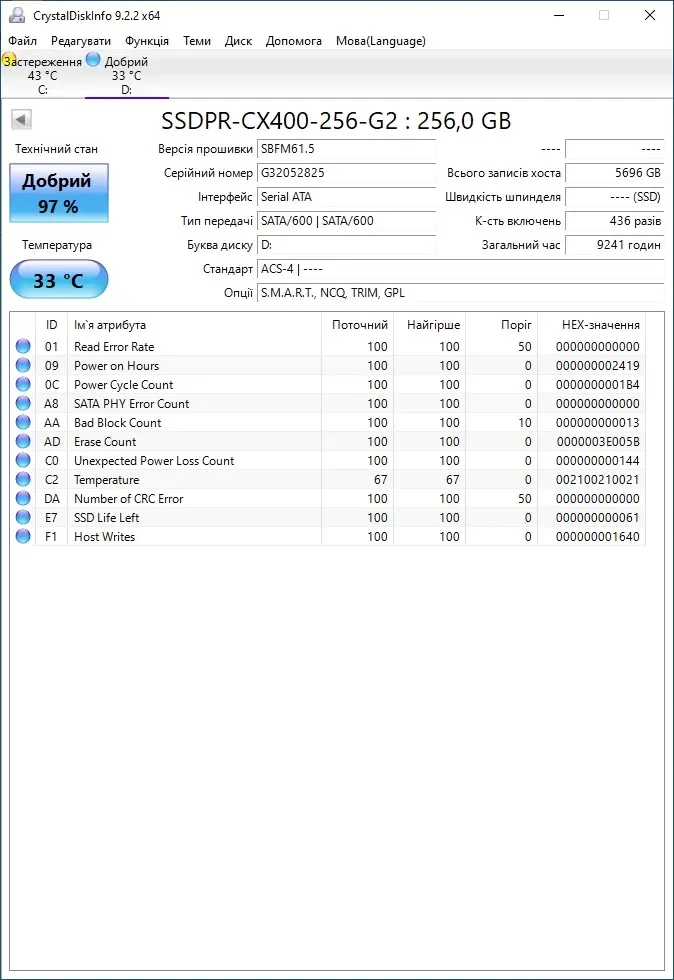Select the Number of CRC Error name
The image size is (674, 980).
click(x=128, y=499)
